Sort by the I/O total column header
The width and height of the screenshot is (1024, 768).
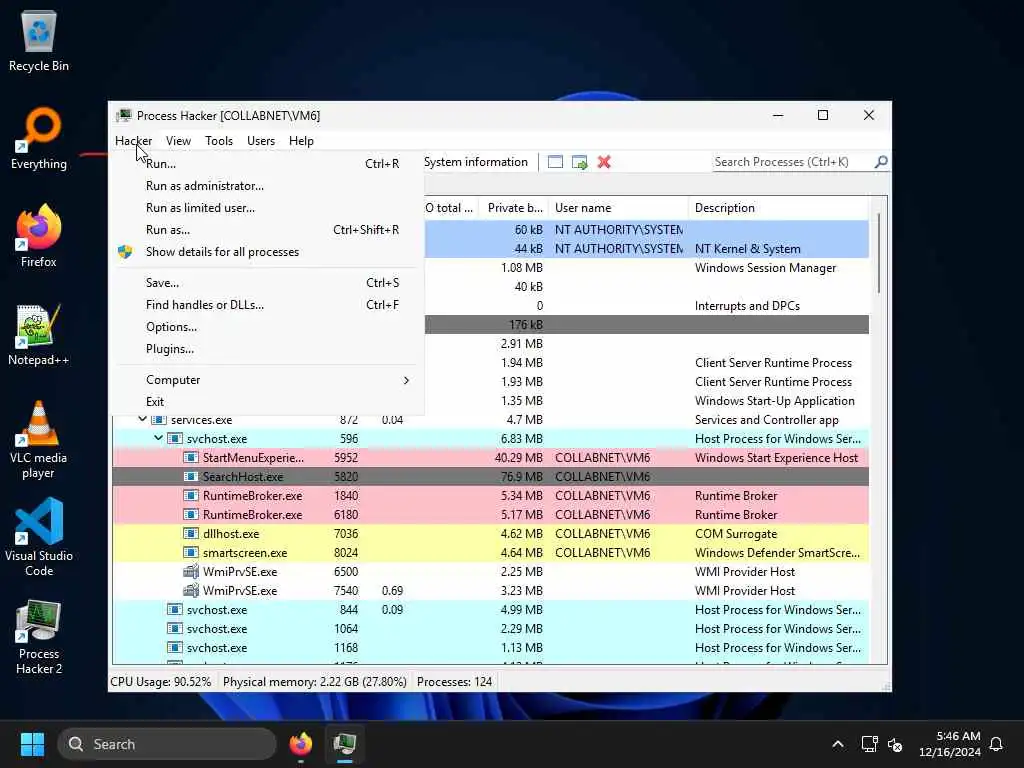click(x=451, y=208)
